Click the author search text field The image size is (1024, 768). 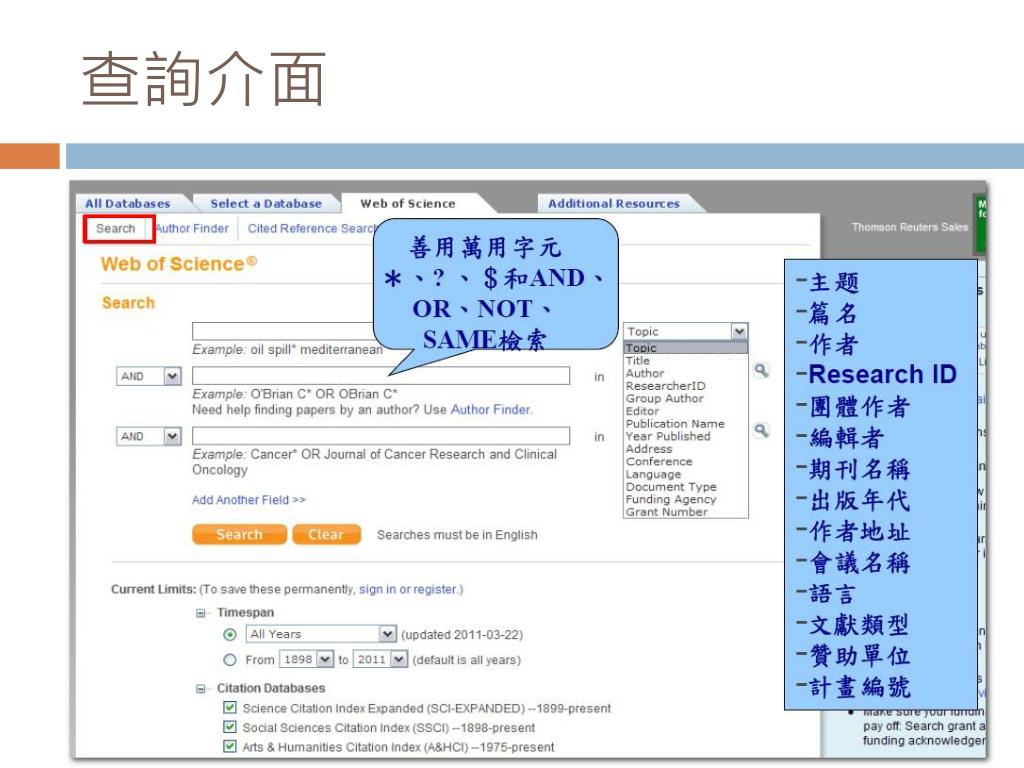[381, 376]
